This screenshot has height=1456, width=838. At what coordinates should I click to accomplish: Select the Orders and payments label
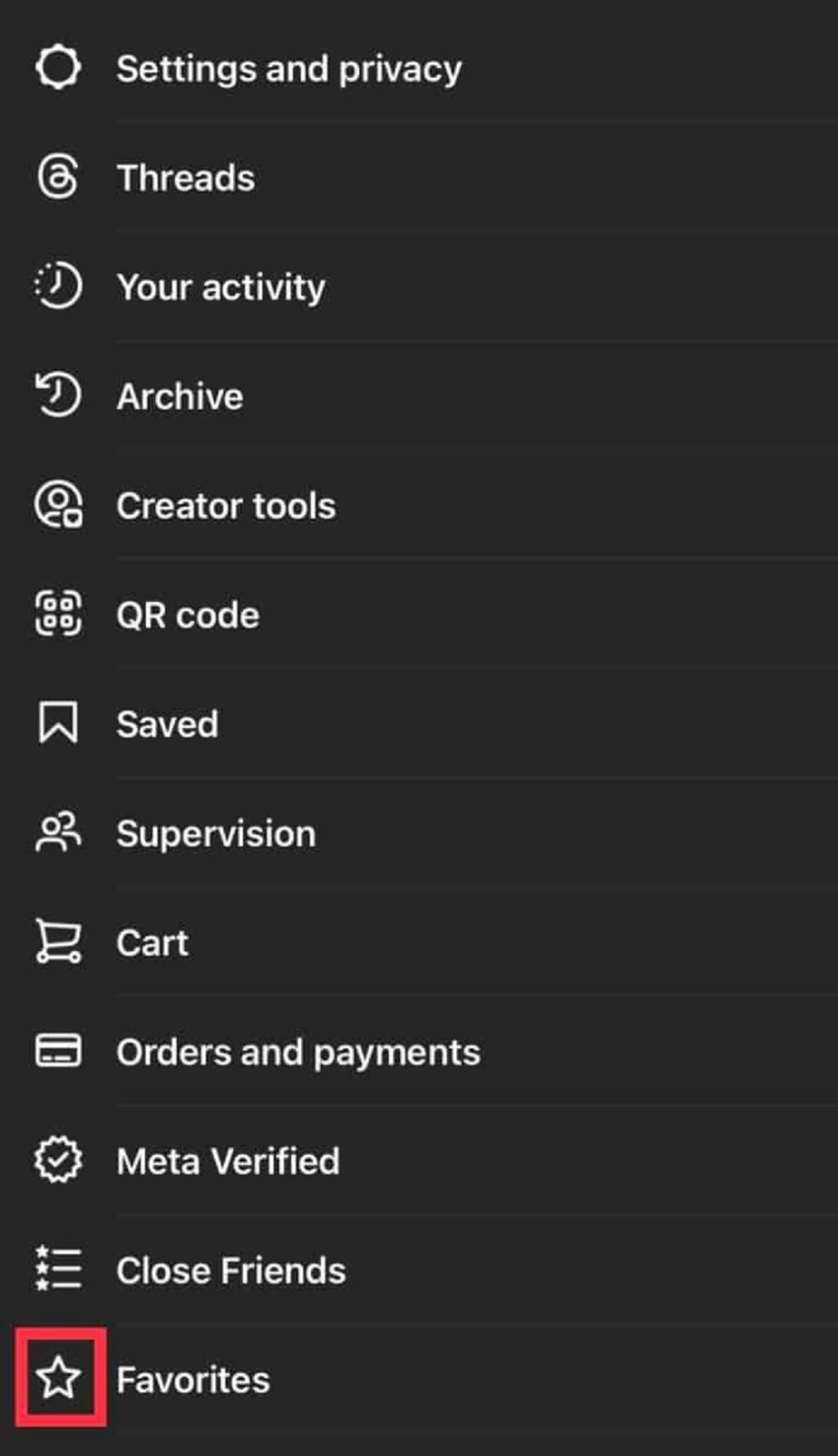[x=298, y=1053]
